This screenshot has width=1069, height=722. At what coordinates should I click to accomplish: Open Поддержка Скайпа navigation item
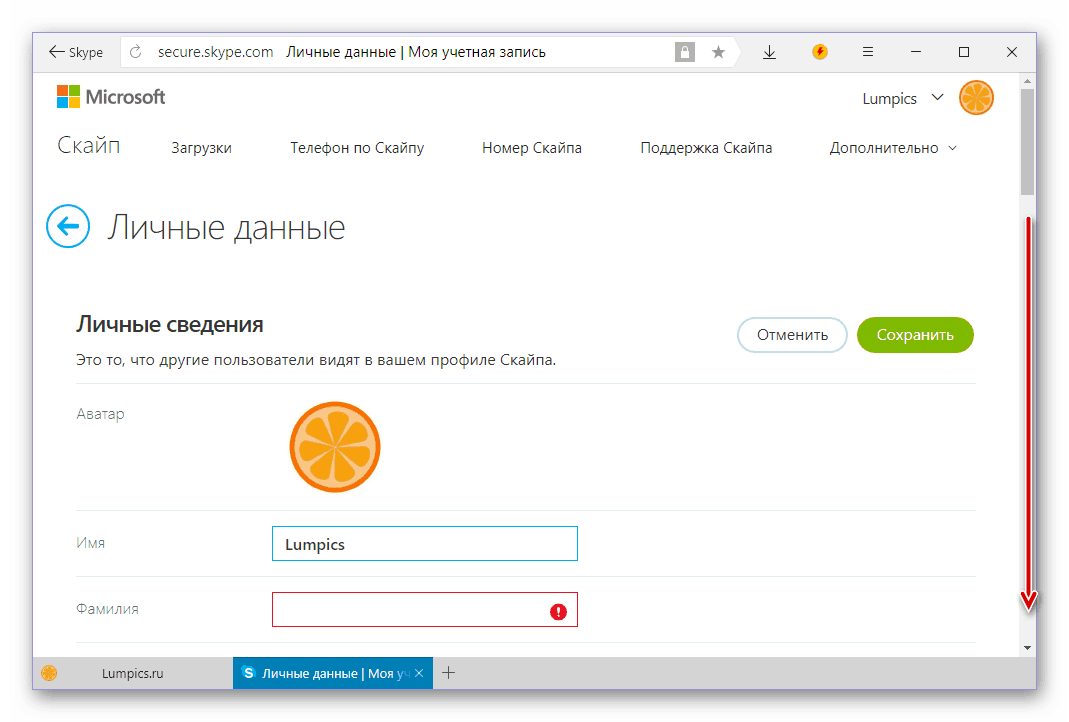tap(706, 148)
